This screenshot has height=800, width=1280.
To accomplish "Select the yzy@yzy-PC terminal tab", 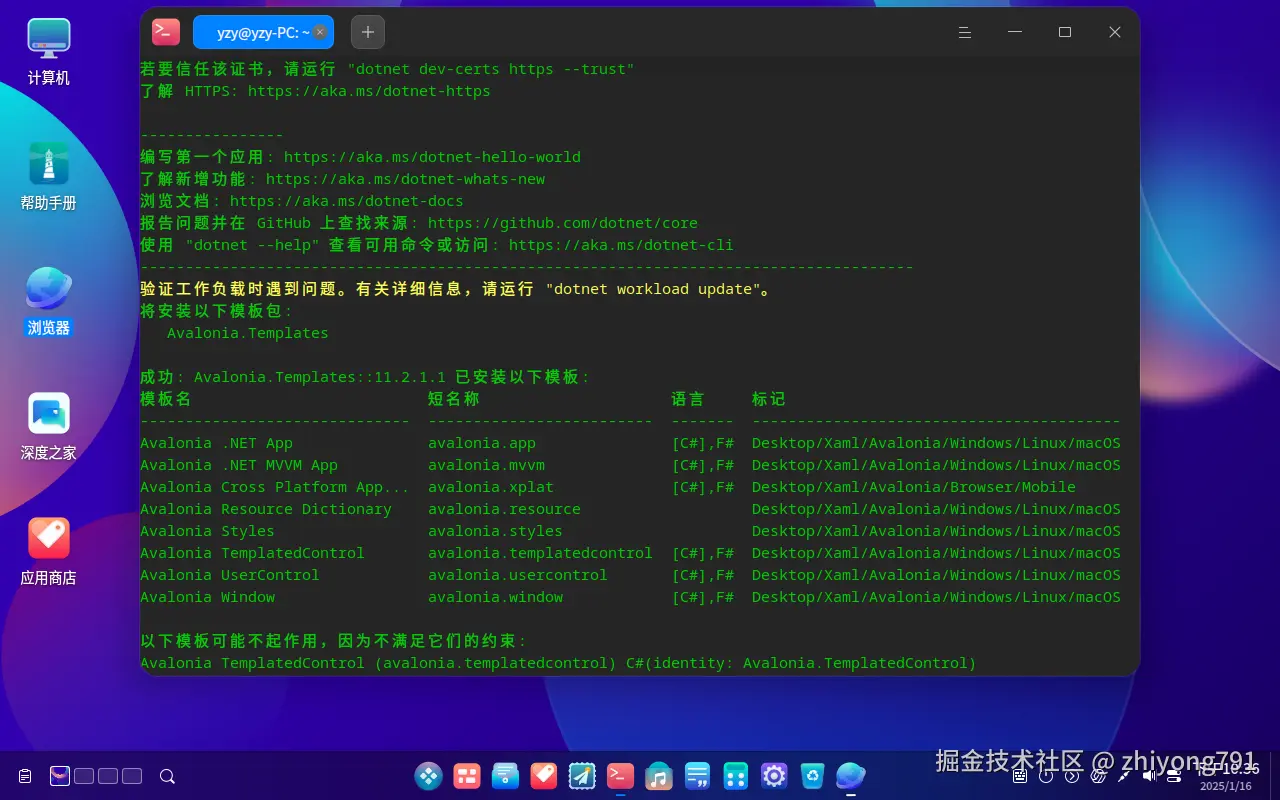I will (263, 32).
